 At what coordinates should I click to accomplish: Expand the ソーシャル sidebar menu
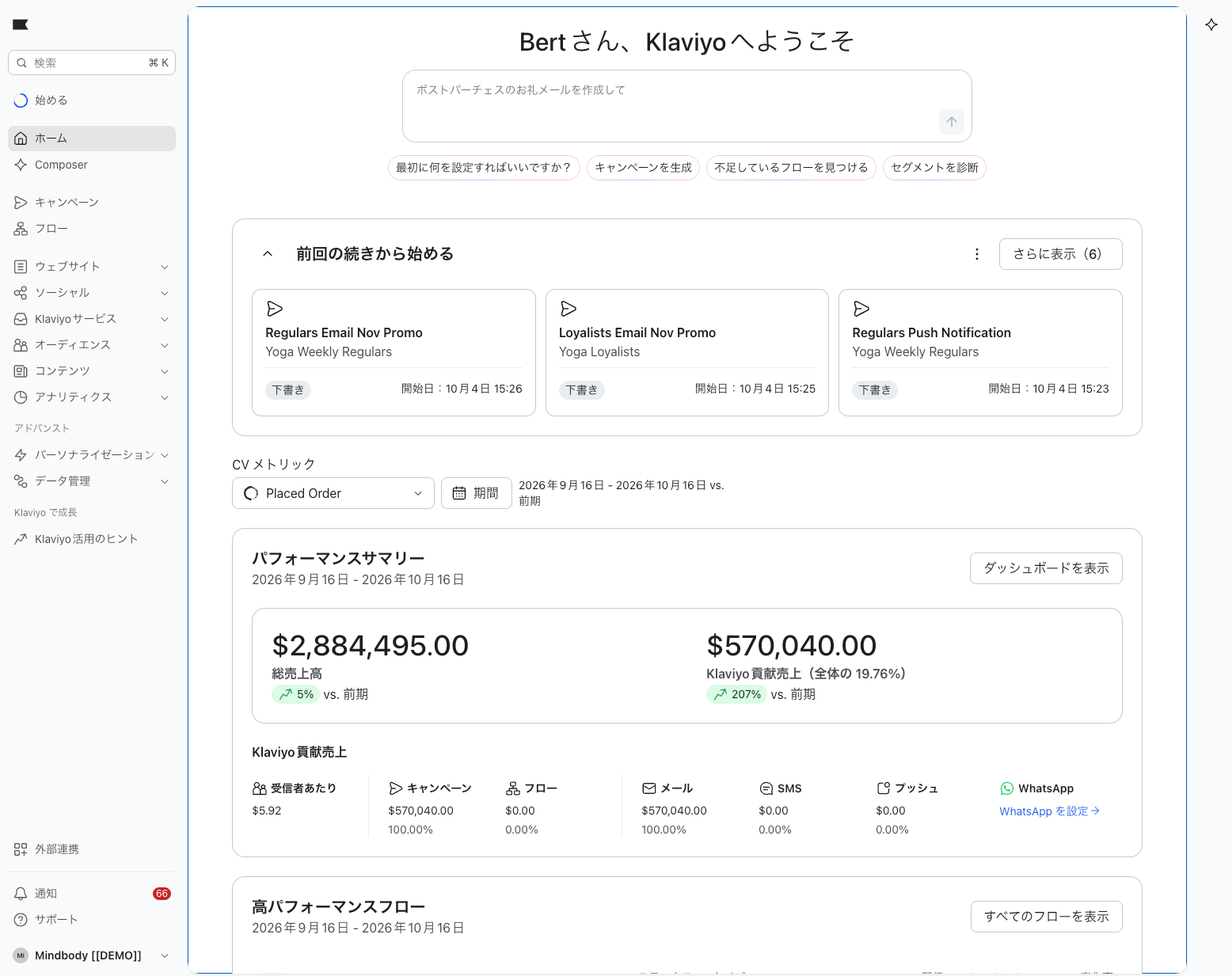pyautogui.click(x=92, y=293)
